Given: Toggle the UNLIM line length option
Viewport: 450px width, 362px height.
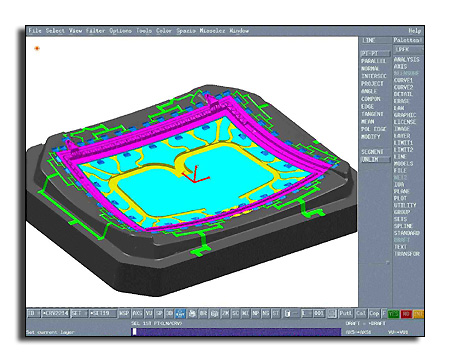Looking at the screenshot, I should coord(375,160).
